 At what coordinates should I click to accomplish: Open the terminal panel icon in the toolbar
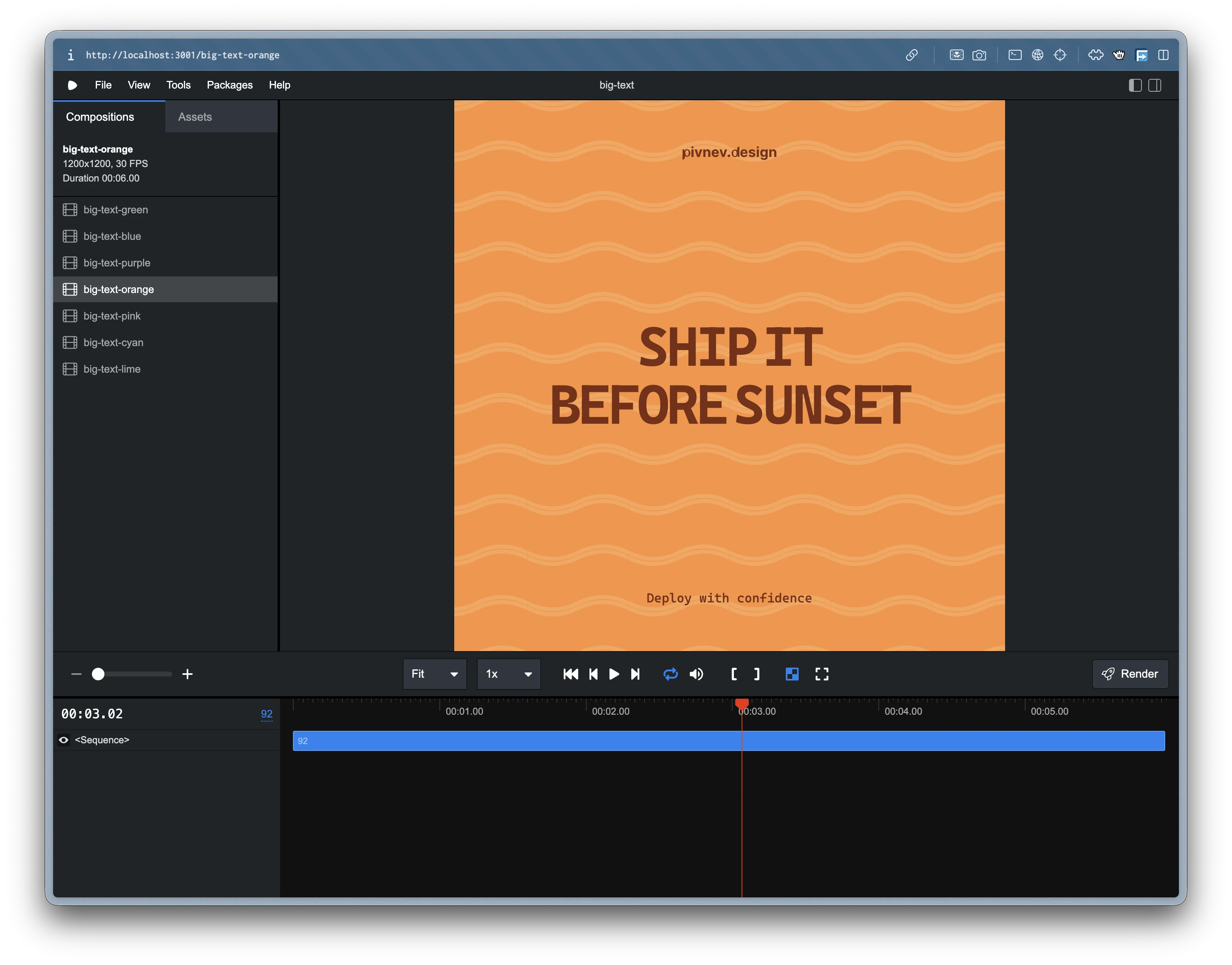point(1014,55)
